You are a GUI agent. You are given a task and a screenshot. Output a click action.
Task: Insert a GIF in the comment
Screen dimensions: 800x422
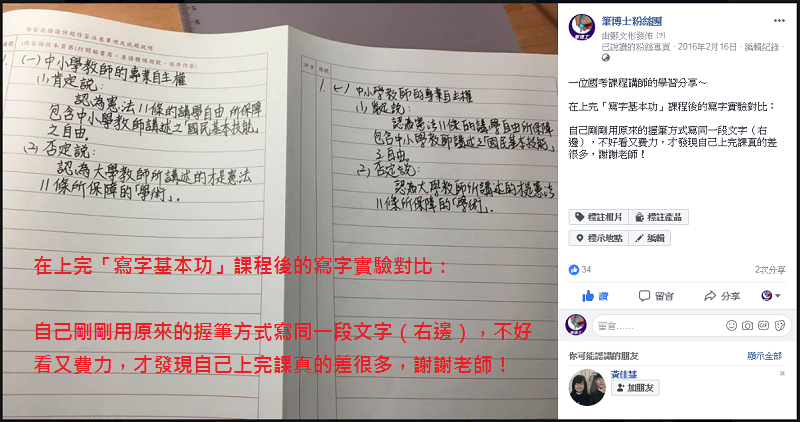point(763,326)
